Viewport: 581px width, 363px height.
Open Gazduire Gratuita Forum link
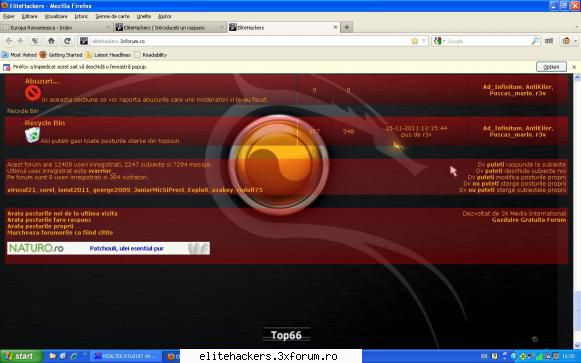coord(529,220)
